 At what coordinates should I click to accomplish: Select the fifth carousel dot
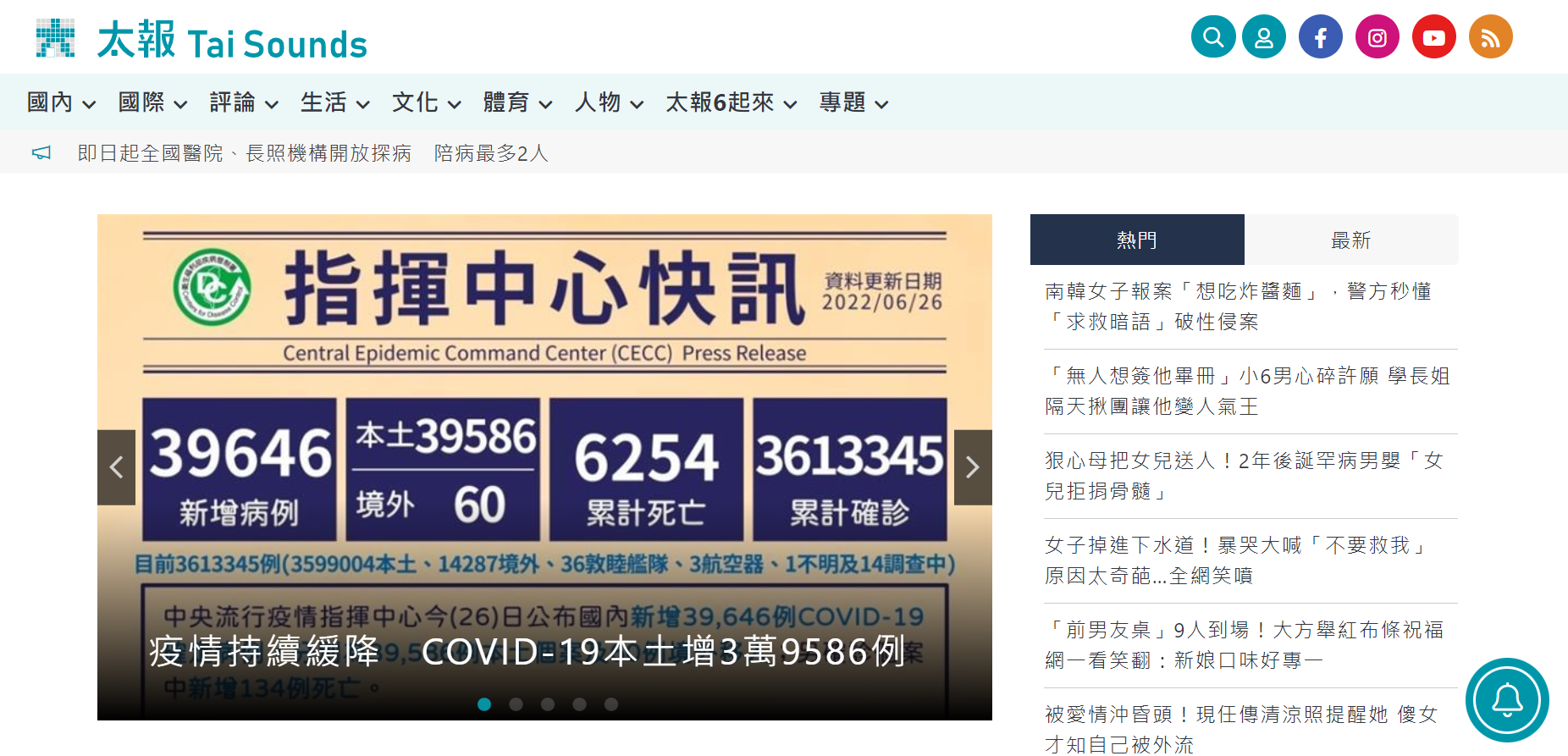pos(611,704)
